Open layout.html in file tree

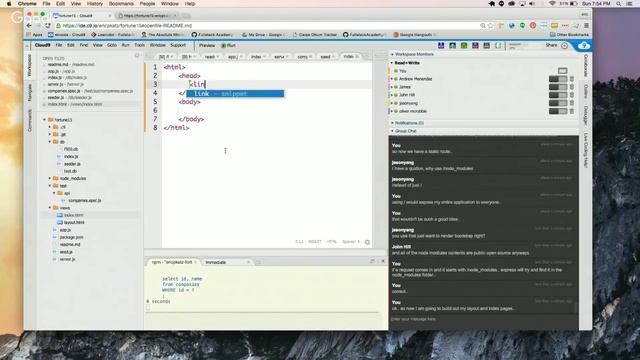point(74,222)
